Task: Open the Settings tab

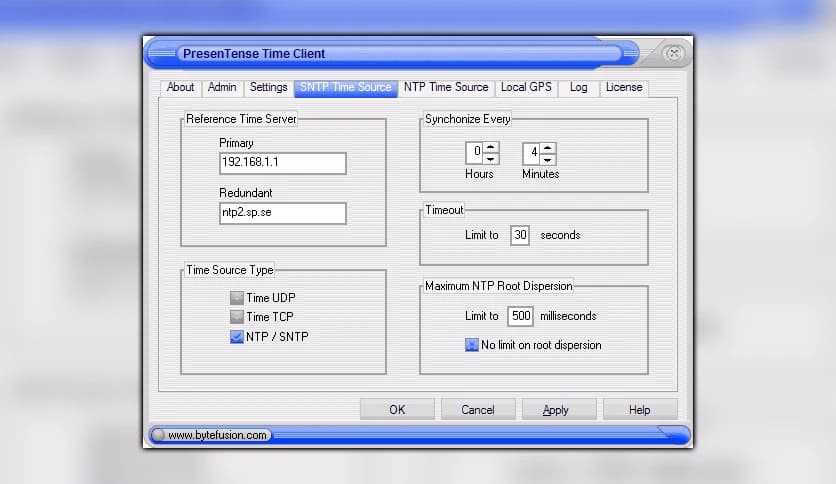Action: tap(268, 87)
